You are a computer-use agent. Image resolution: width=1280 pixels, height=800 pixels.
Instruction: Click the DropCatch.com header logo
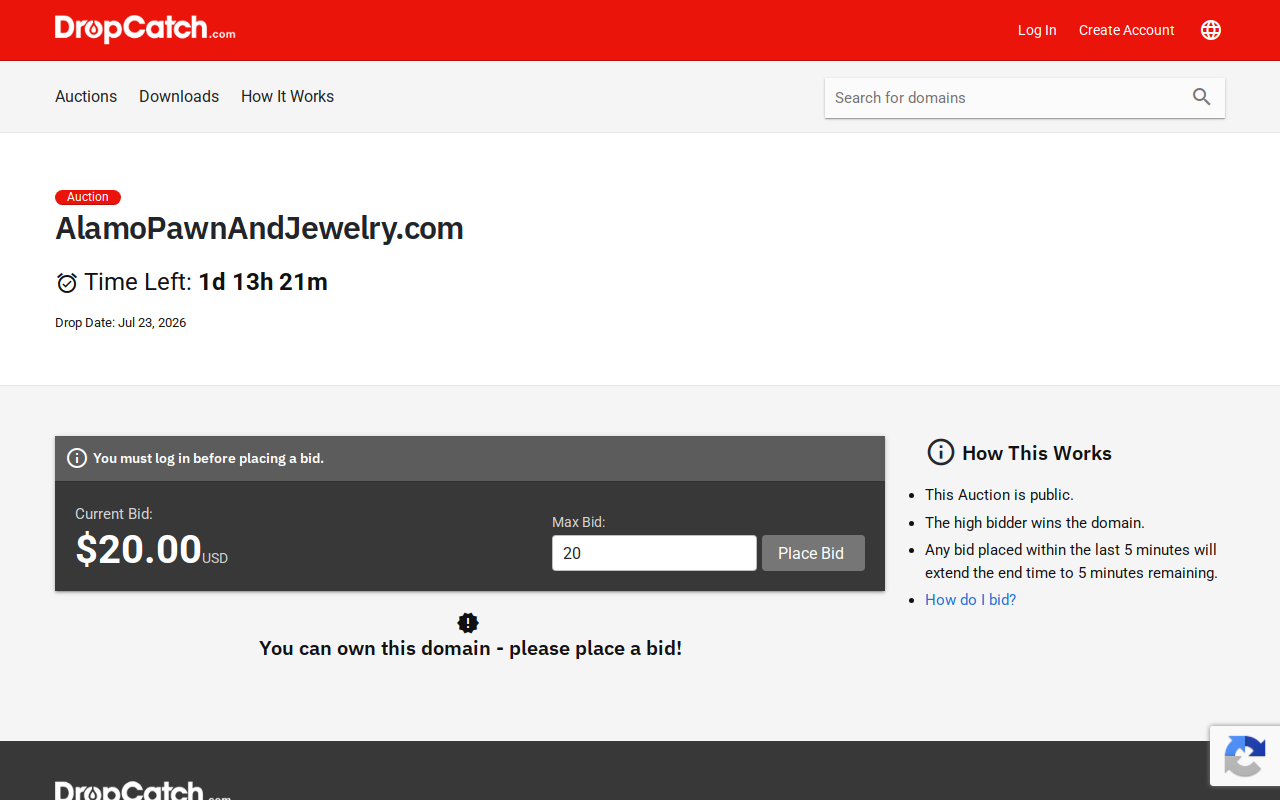[145, 29]
